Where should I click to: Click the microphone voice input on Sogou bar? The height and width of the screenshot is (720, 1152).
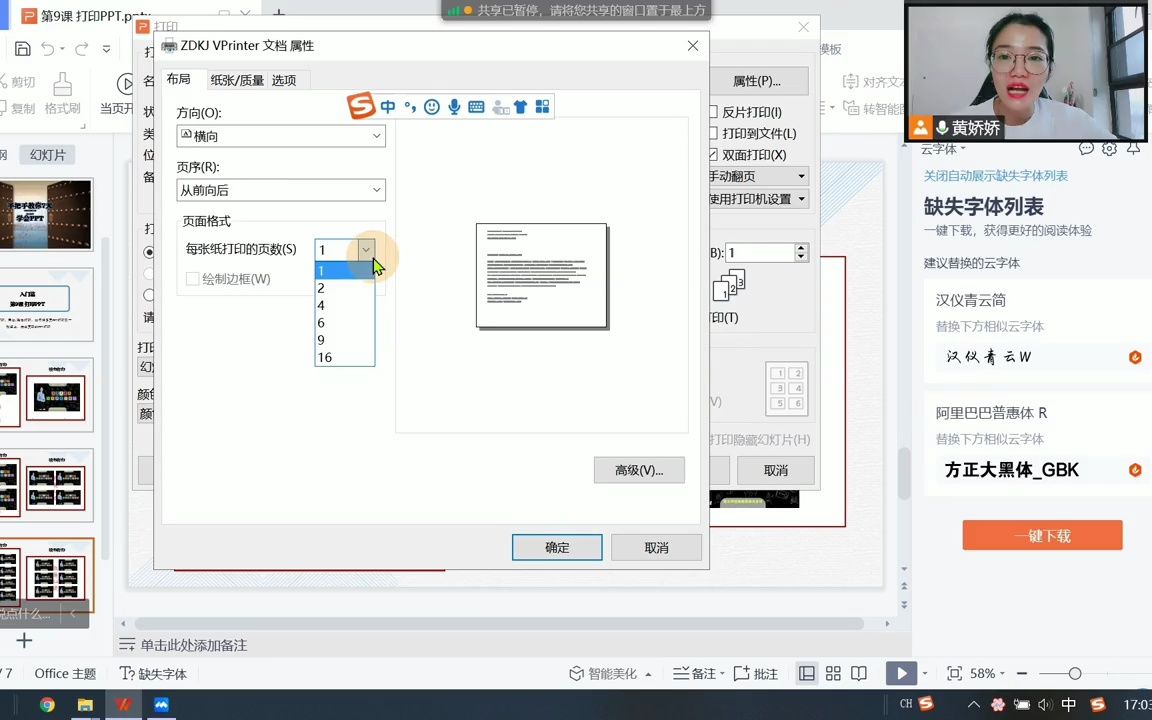pos(454,107)
